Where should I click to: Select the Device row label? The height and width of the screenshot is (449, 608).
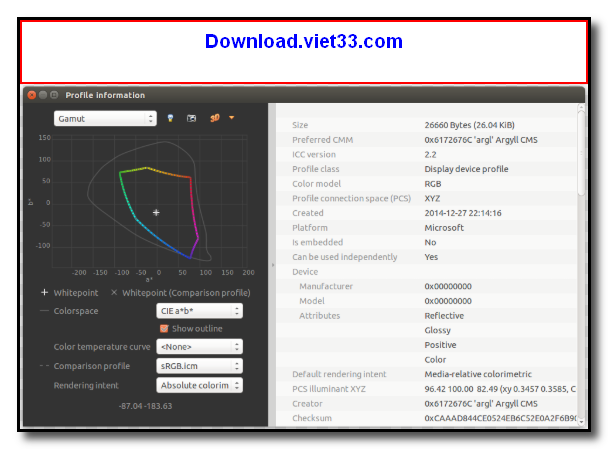click(305, 272)
